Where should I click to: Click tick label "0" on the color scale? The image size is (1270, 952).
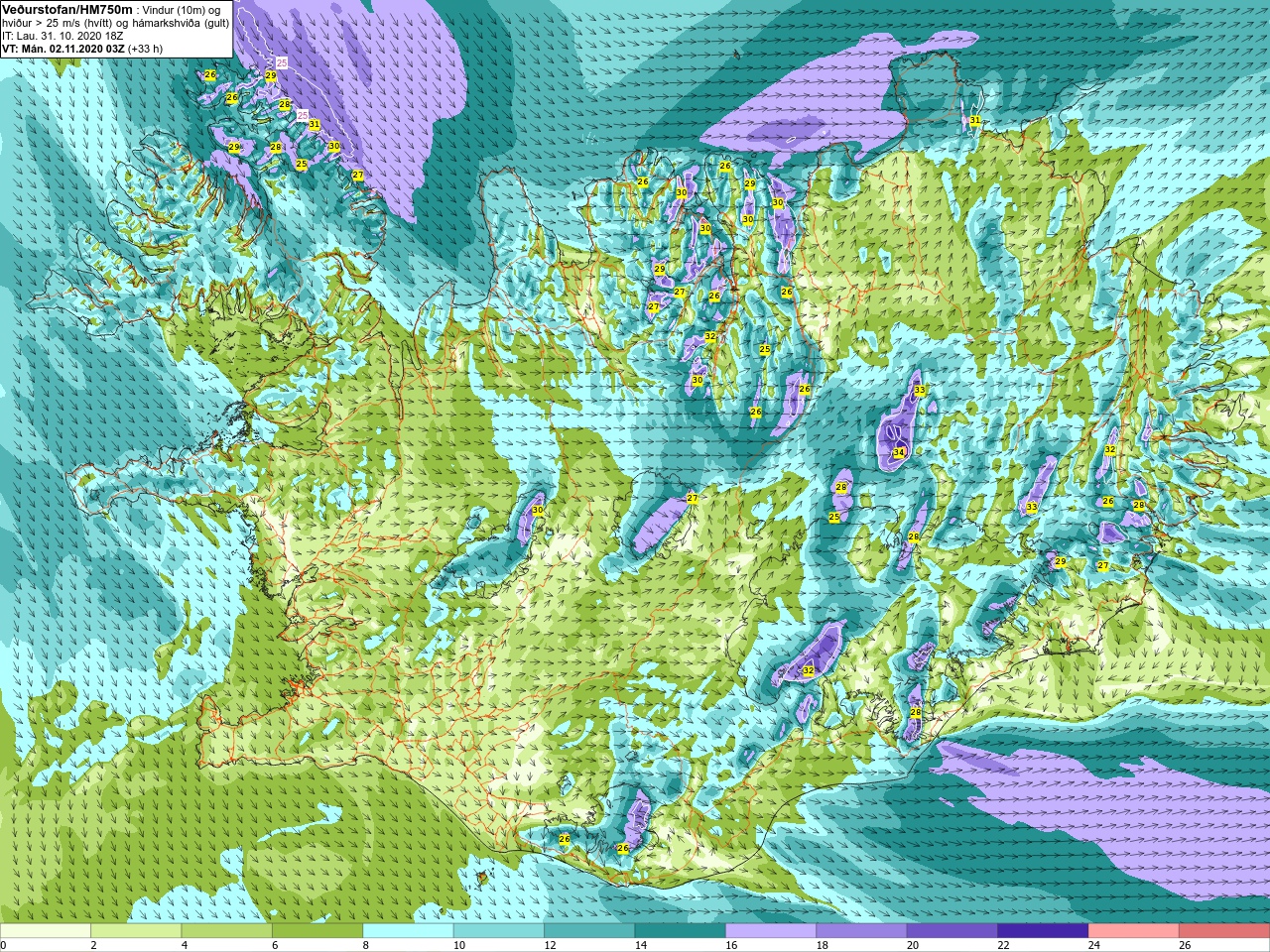(4, 945)
